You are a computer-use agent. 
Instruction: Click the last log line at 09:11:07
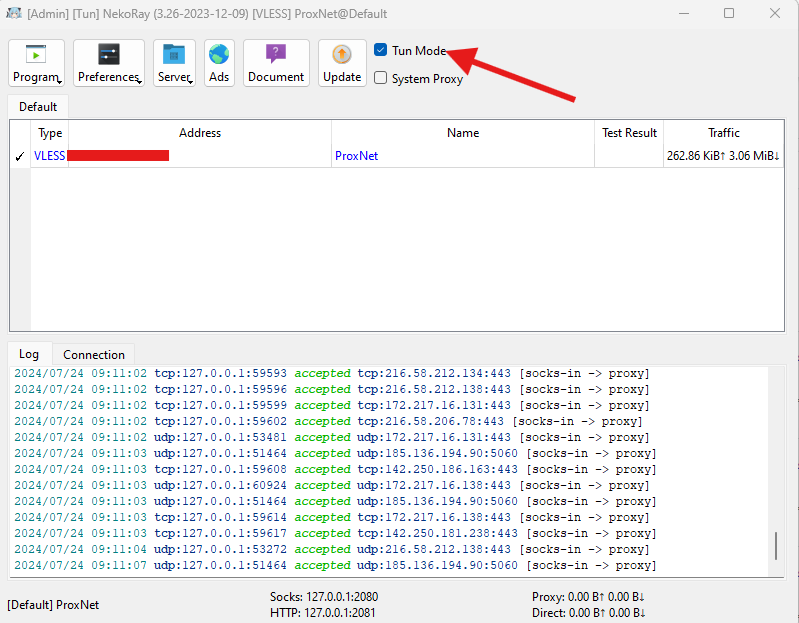[335, 565]
